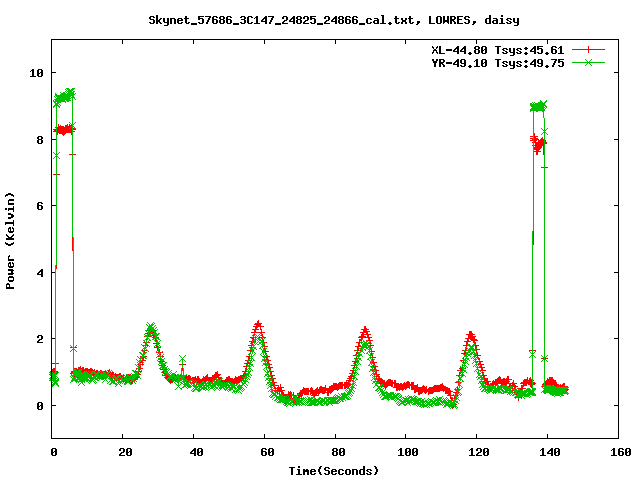The image size is (640, 480).
Task: Click the y-axis tick label 2
Action: click(x=40, y=339)
